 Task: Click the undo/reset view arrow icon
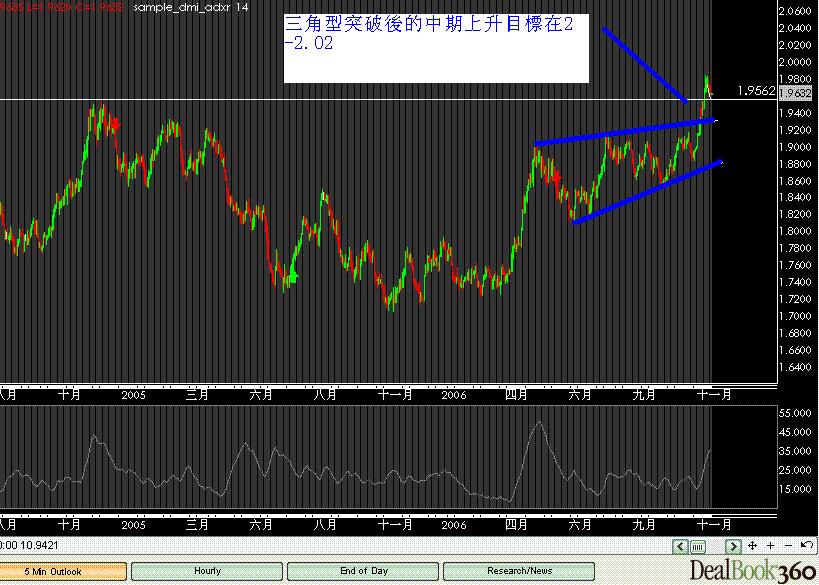806,545
